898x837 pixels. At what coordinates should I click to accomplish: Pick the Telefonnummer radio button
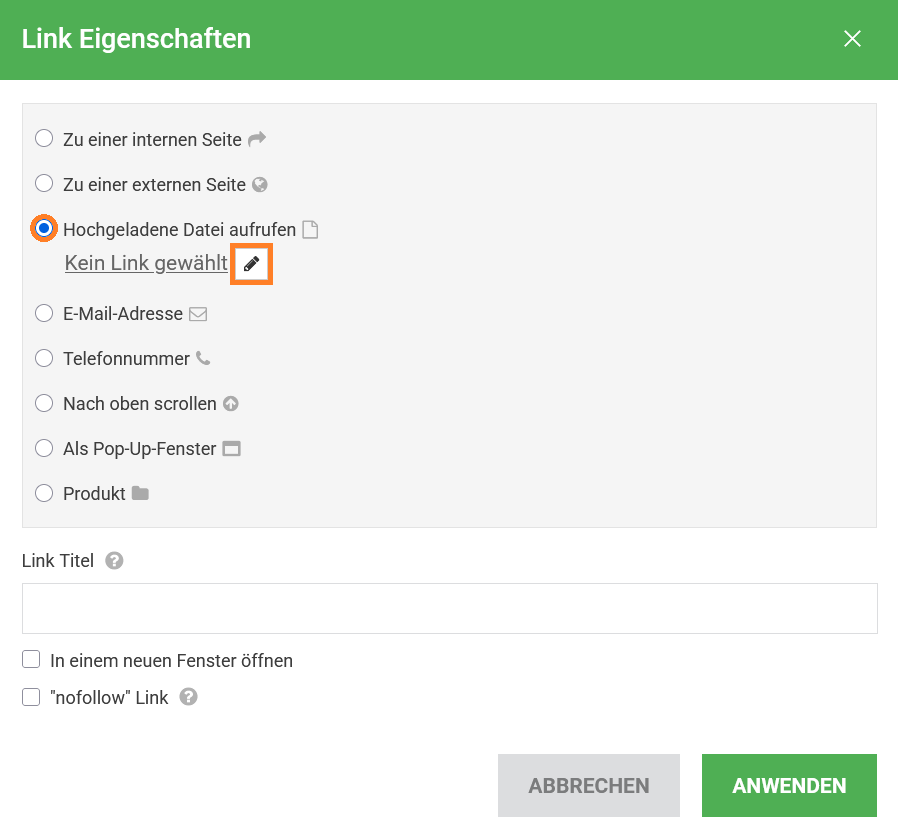(x=44, y=358)
